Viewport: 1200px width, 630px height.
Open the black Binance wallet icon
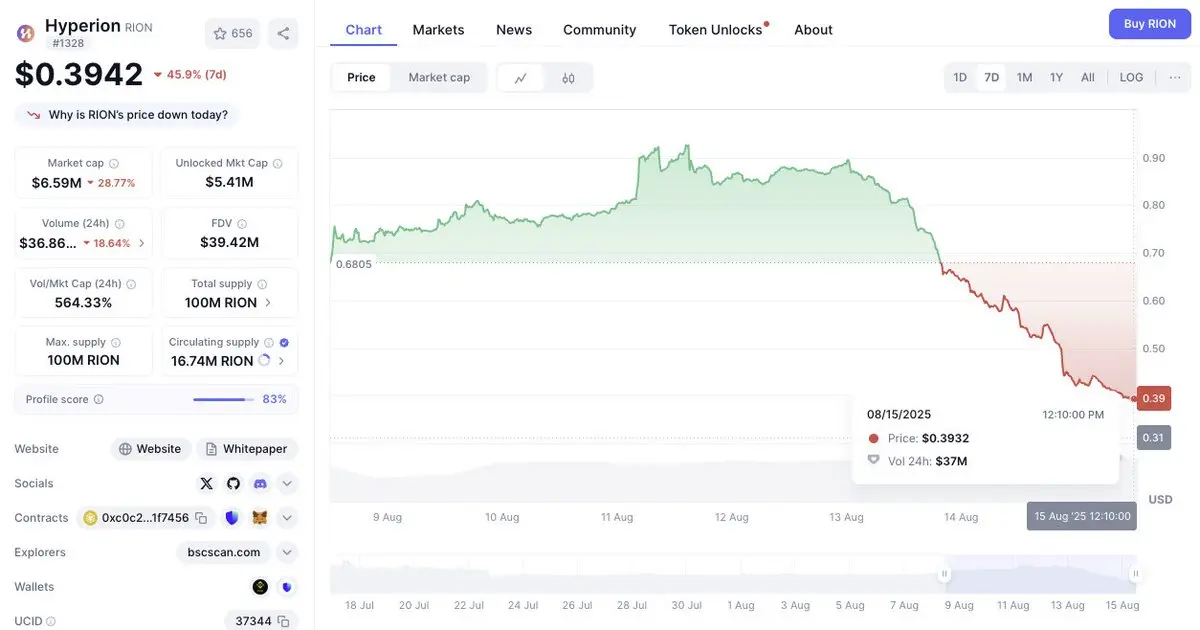point(260,587)
